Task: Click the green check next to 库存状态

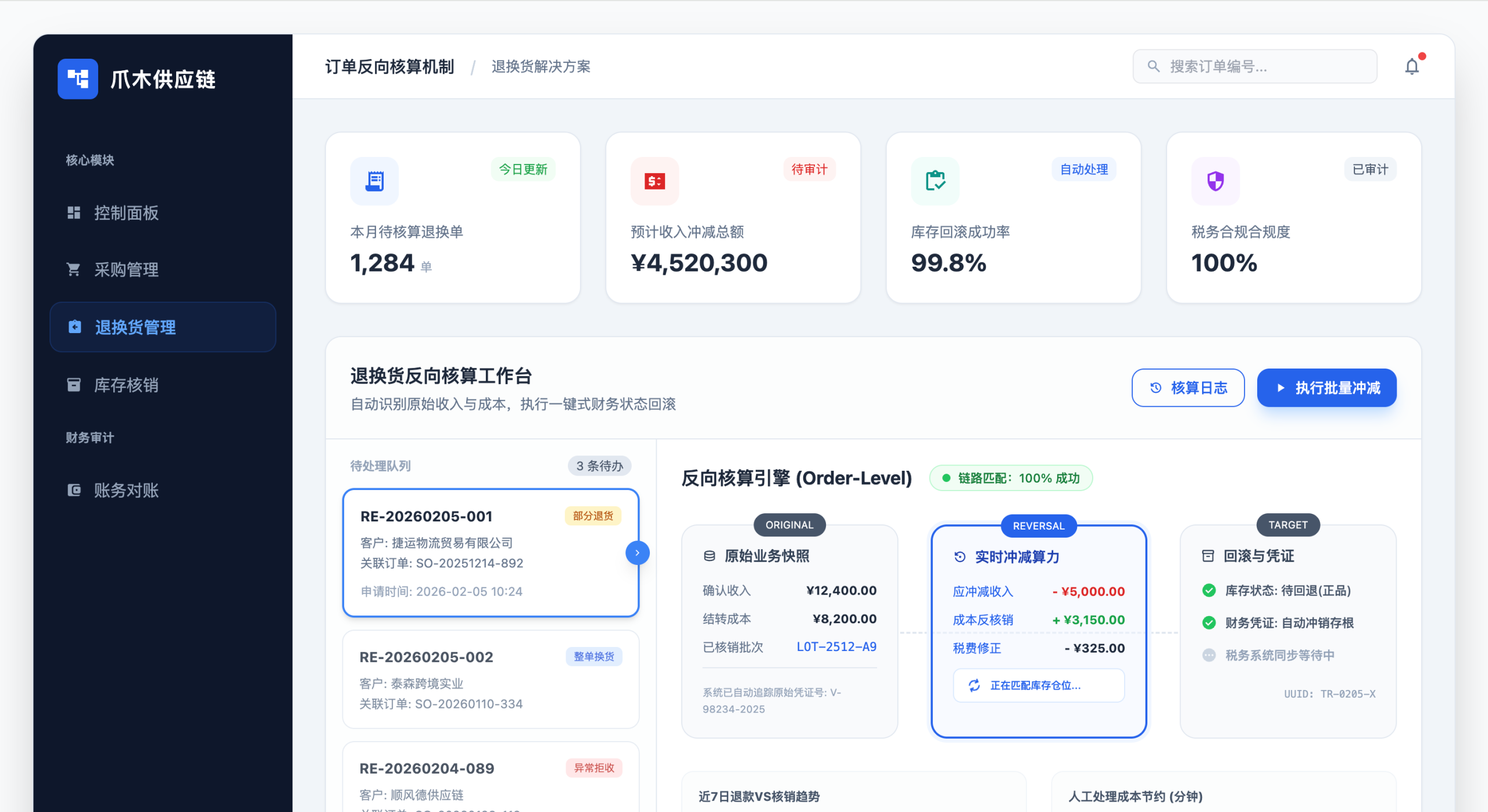Action: point(1209,591)
